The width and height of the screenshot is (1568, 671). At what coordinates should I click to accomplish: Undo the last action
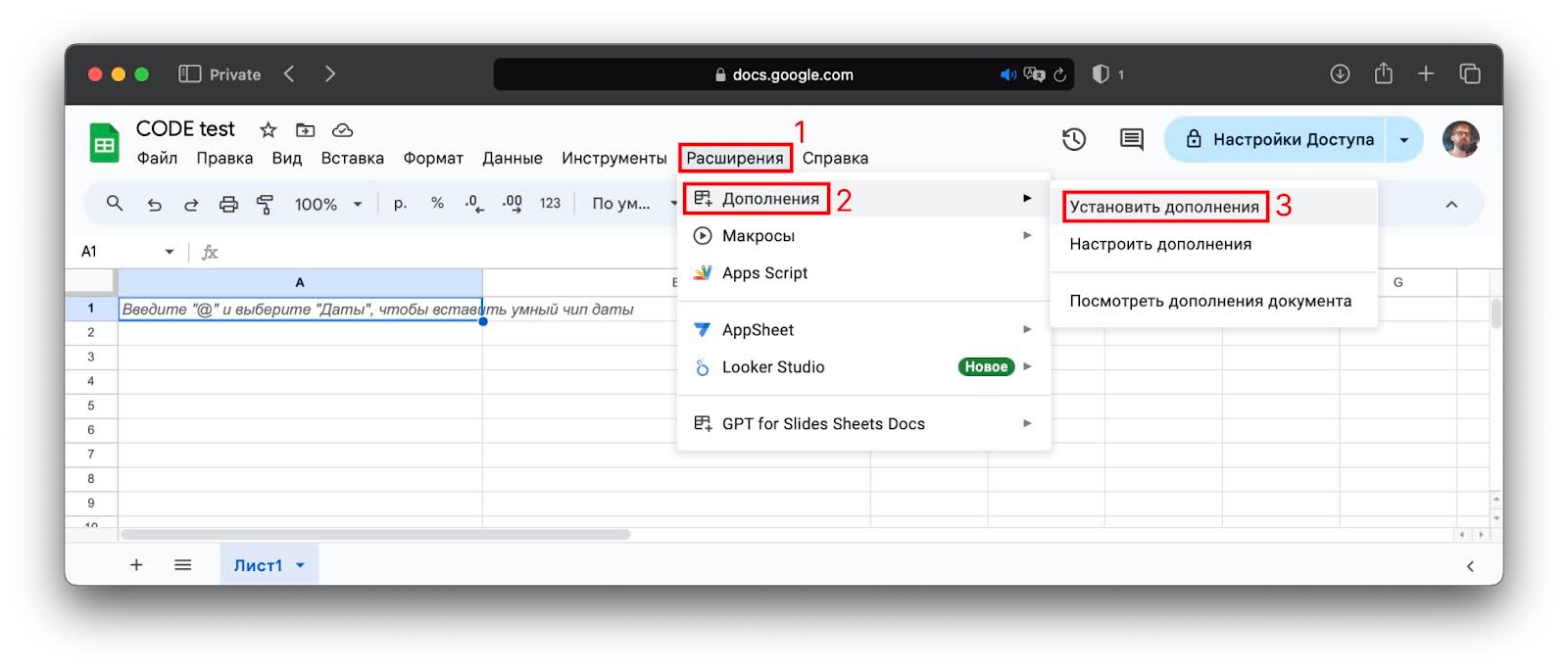tap(154, 204)
